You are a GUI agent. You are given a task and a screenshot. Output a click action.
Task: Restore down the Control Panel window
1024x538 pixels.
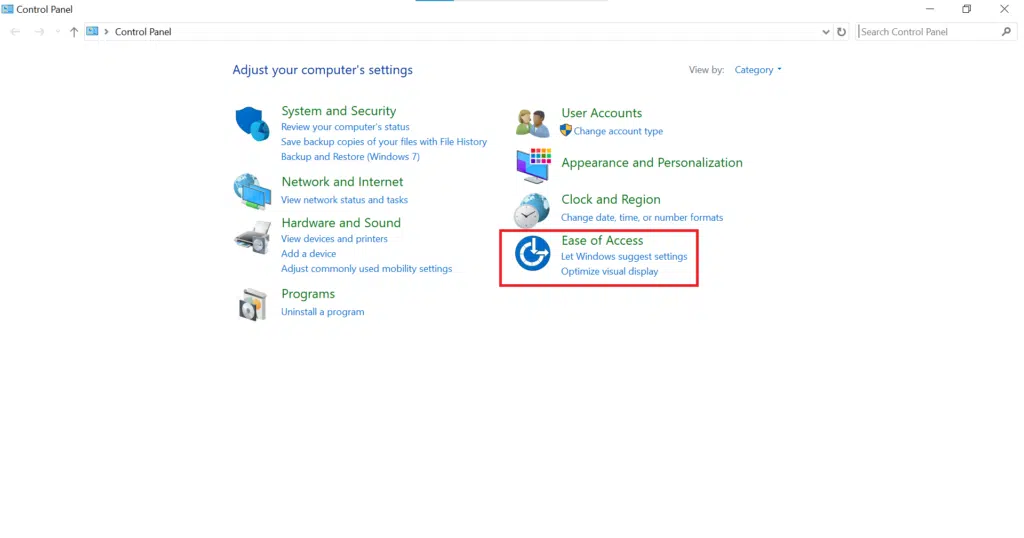[x=967, y=9]
